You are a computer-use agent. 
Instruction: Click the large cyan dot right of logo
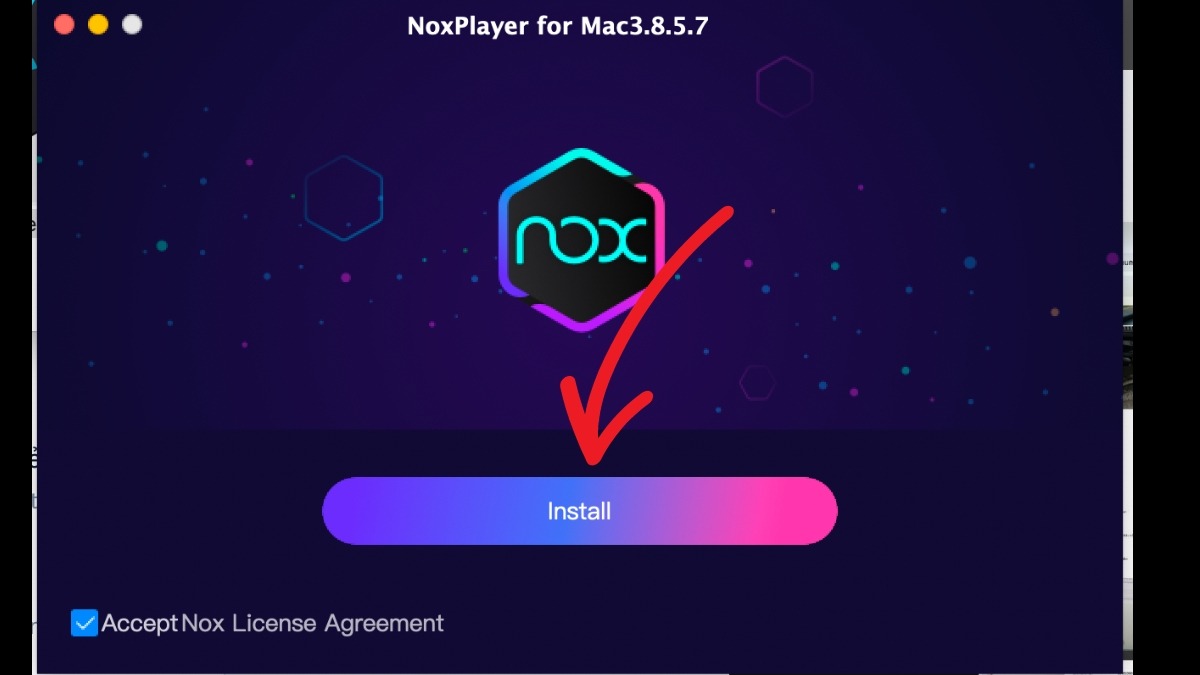coord(969,263)
